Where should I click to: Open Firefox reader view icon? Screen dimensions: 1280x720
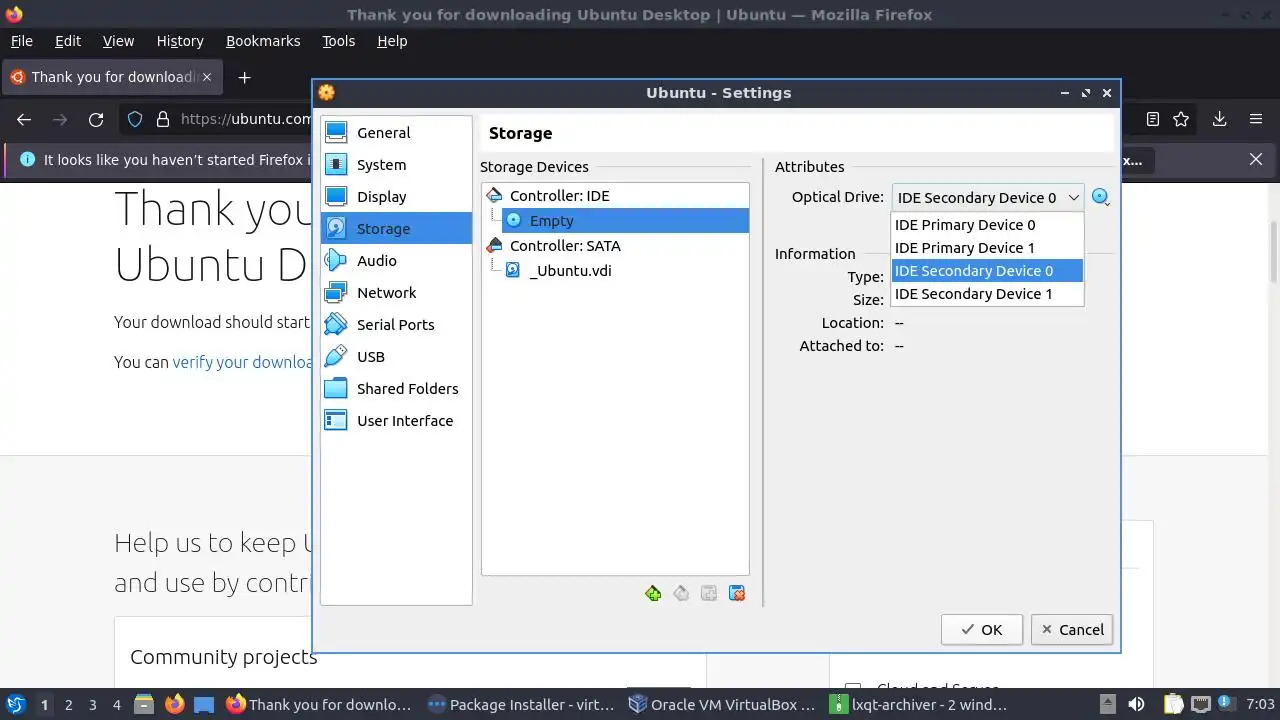pos(1152,119)
